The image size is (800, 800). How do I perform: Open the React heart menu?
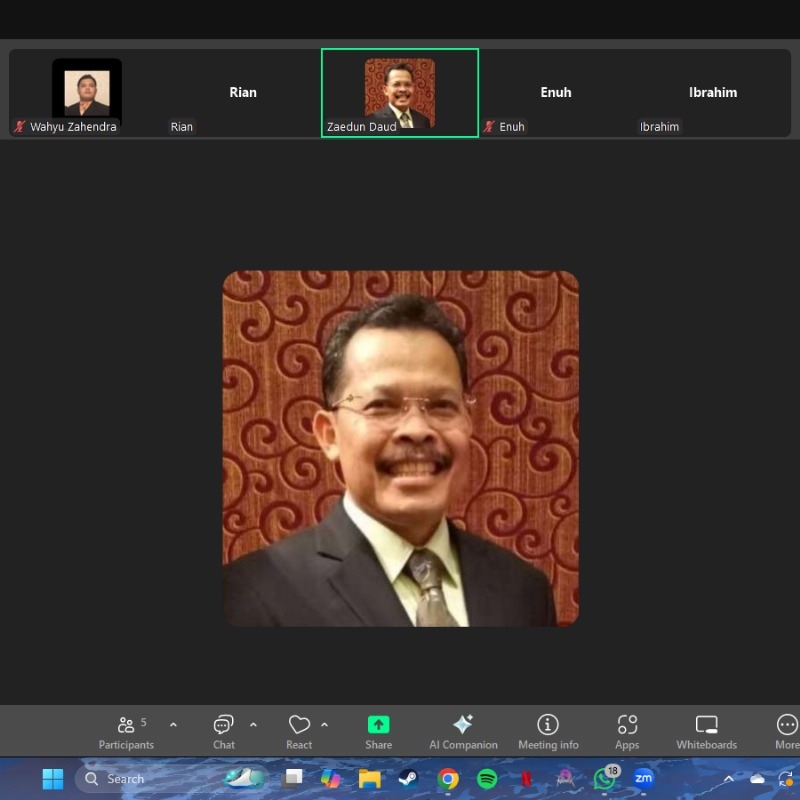click(x=299, y=732)
